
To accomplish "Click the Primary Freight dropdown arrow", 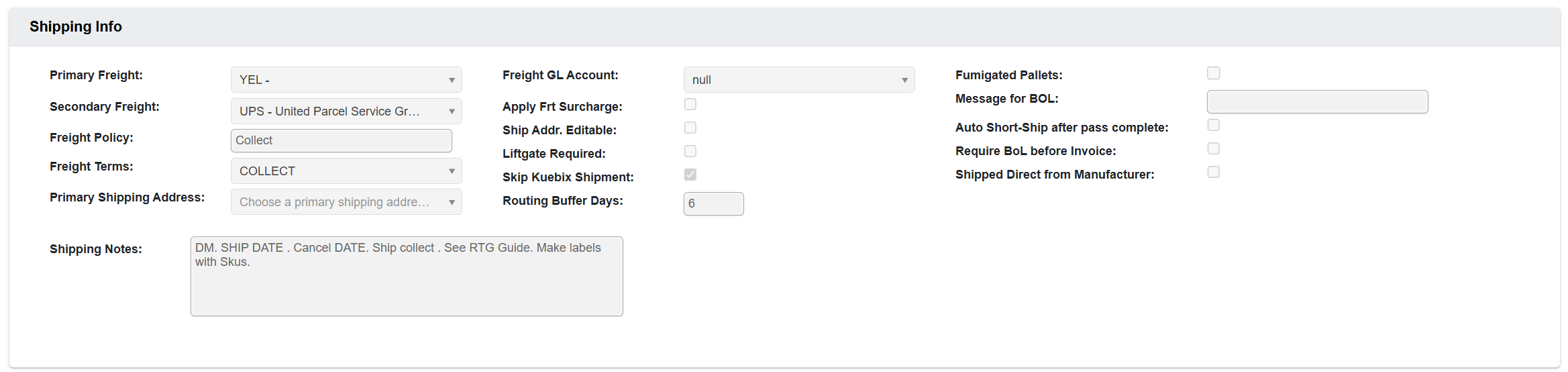I will pyautogui.click(x=452, y=81).
